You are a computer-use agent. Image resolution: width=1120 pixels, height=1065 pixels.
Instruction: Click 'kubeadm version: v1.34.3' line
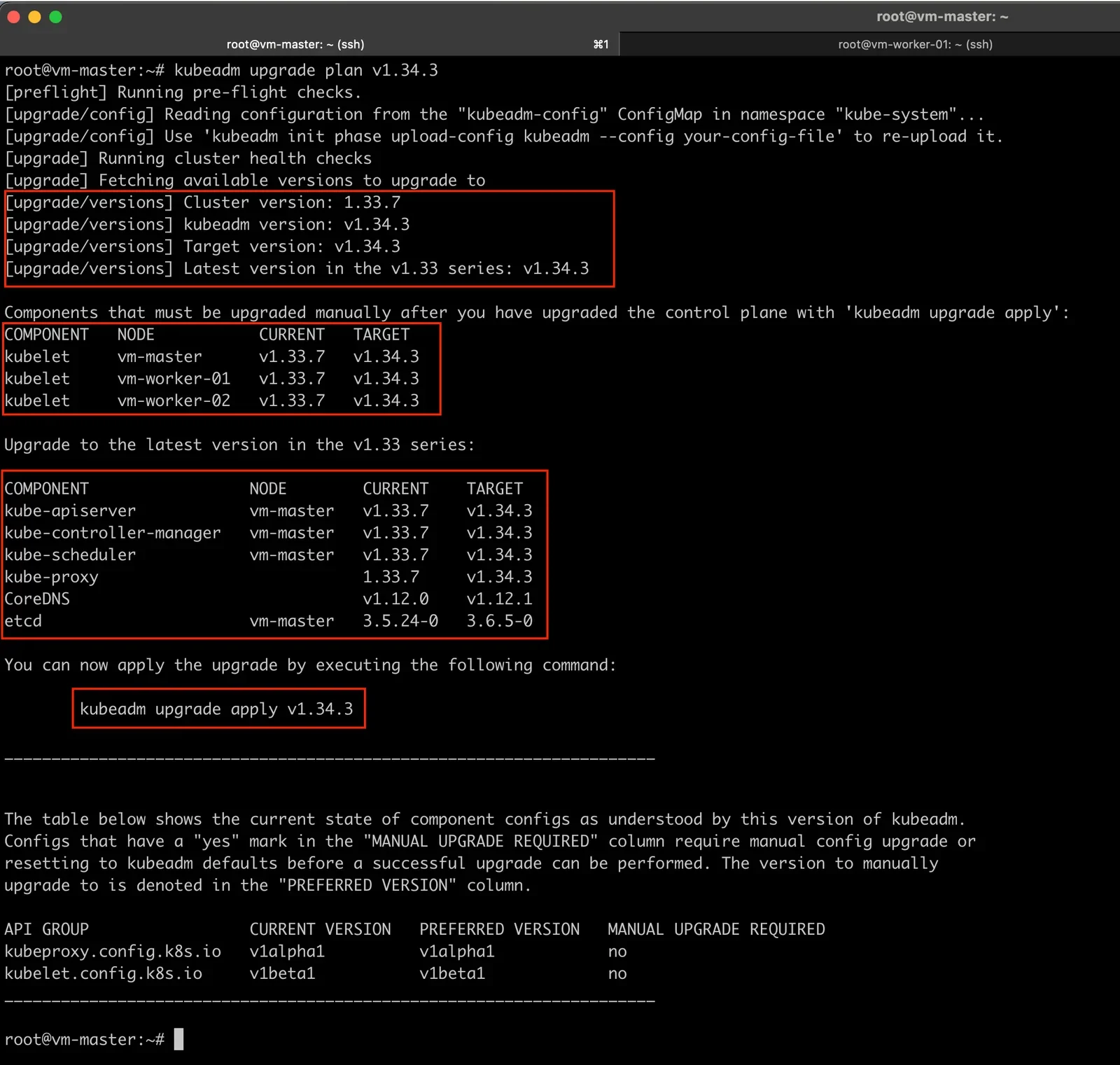pos(207,224)
